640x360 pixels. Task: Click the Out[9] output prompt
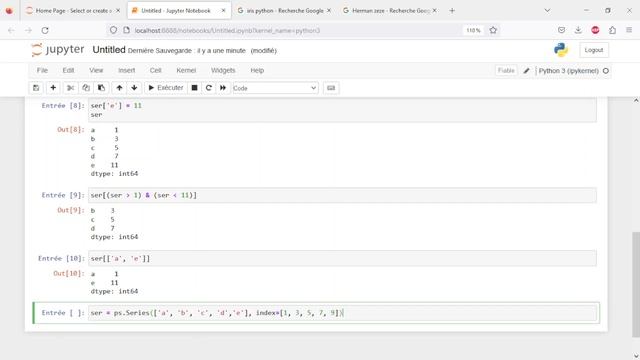(x=71, y=210)
